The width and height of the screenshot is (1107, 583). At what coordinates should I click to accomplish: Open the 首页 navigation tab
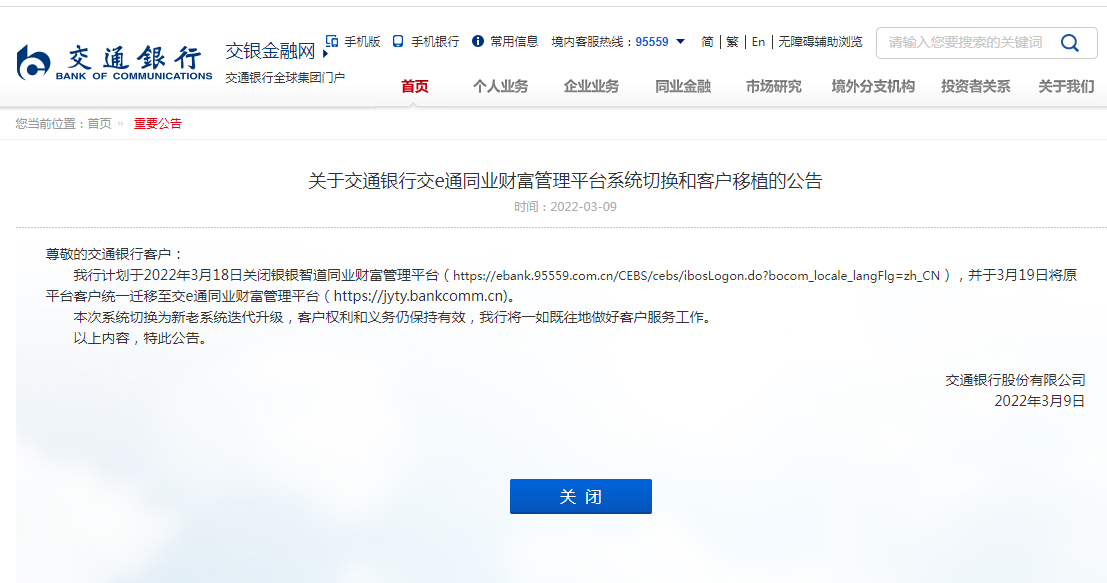[x=414, y=86]
